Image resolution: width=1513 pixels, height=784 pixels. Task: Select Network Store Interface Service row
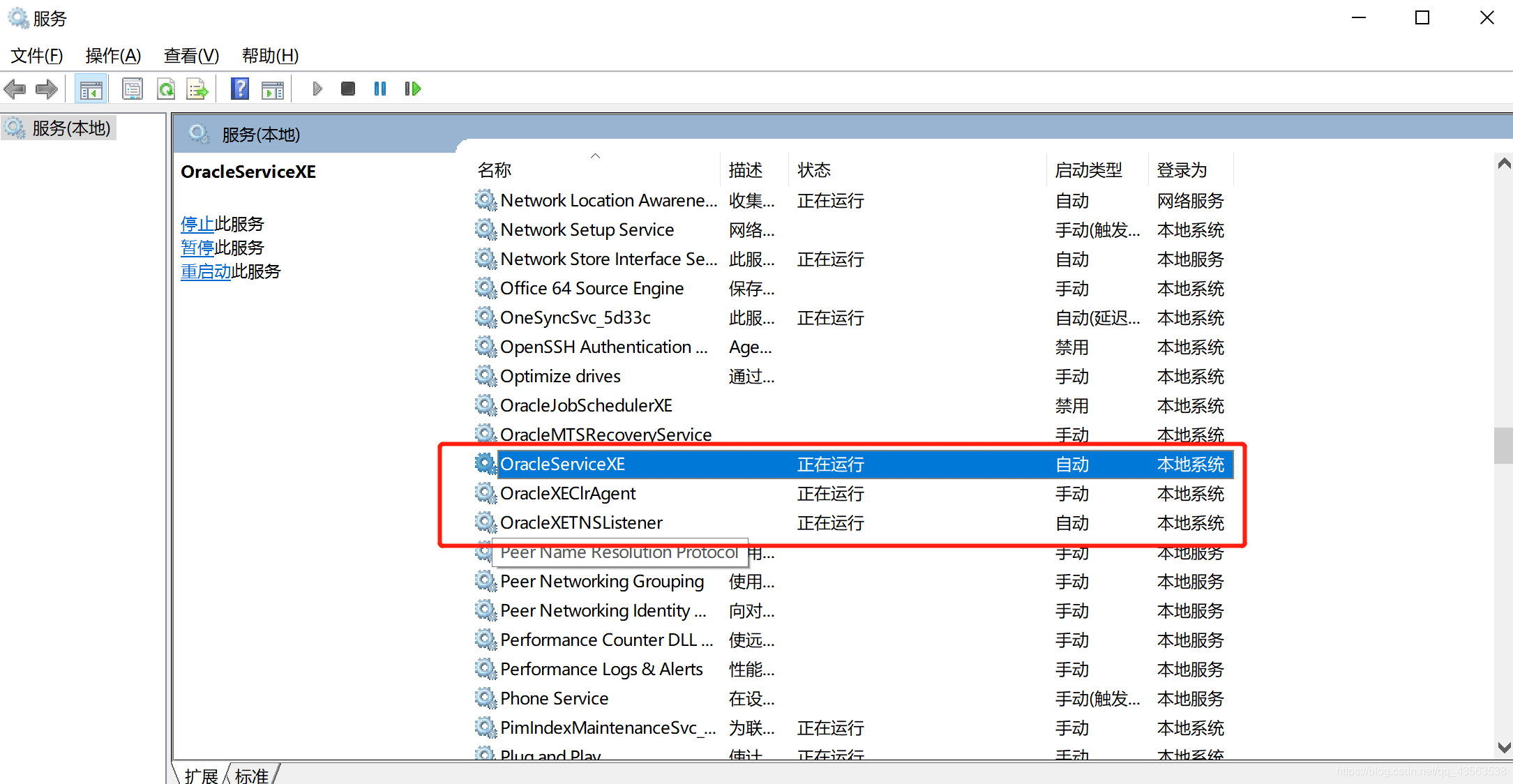coord(853,259)
